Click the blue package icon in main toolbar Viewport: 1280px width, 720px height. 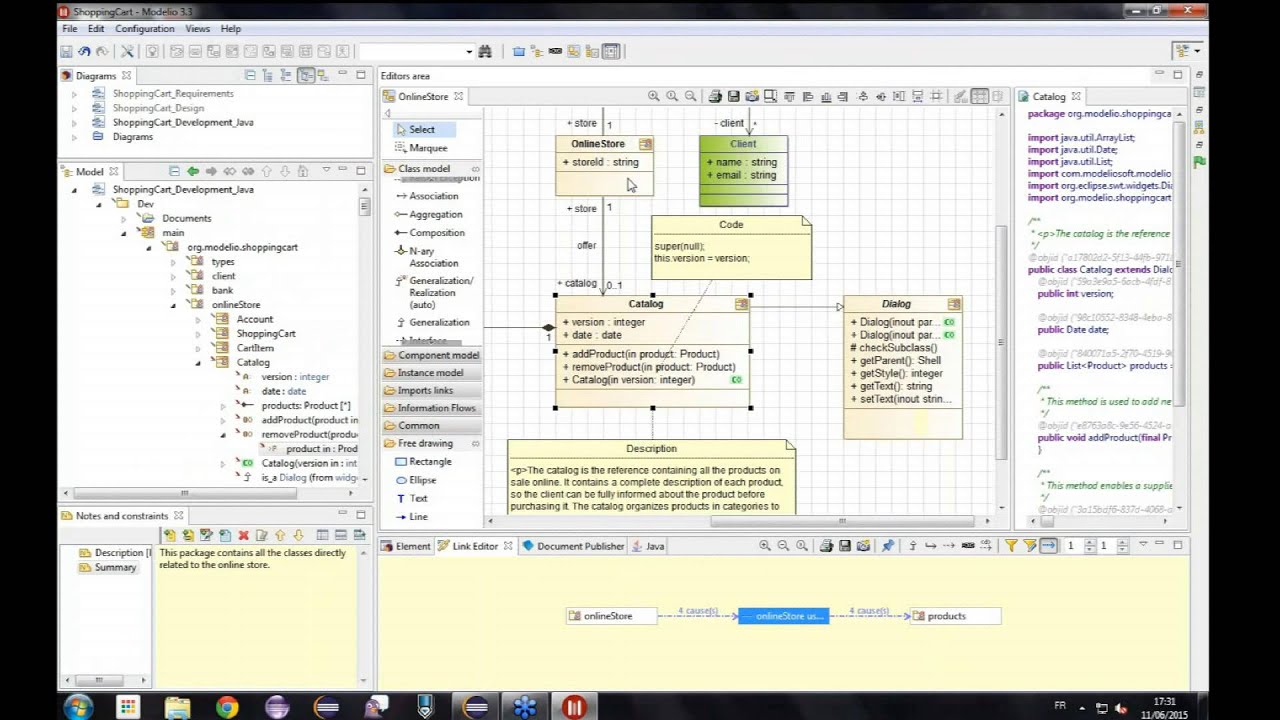pos(519,51)
